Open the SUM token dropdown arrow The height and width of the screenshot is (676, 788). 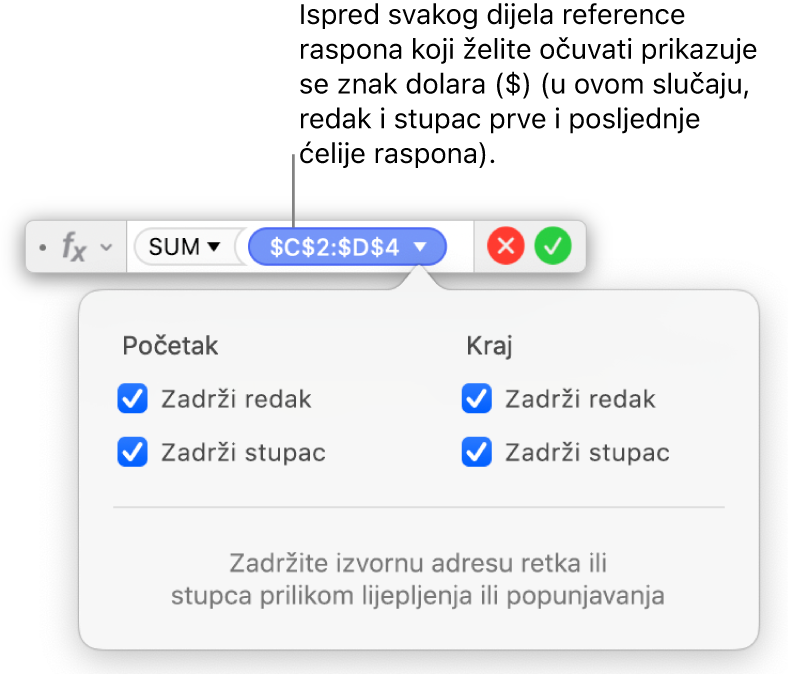tap(213, 248)
